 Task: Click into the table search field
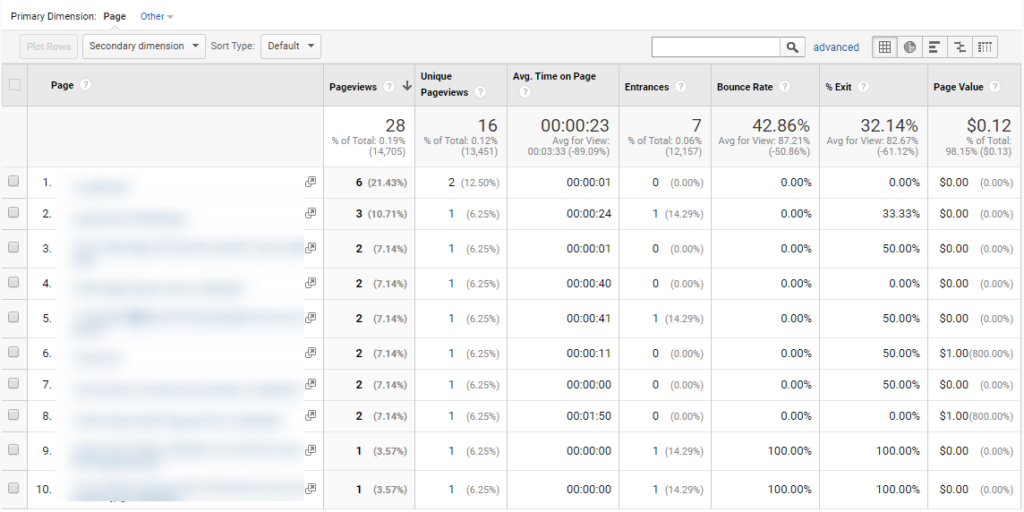716,47
